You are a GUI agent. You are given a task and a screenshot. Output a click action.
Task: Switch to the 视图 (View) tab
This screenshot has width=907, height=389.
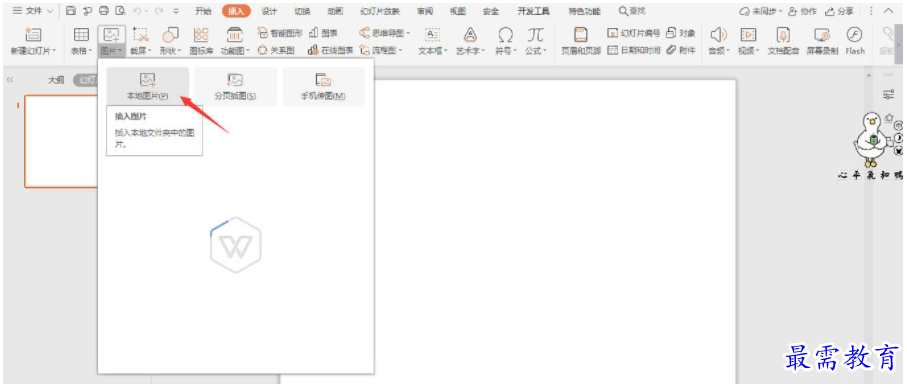[x=458, y=11]
